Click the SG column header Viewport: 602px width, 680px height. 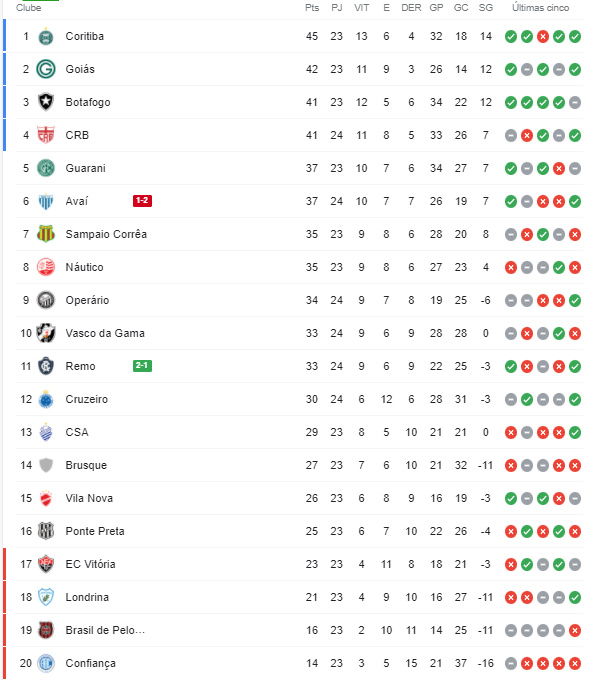(x=486, y=8)
